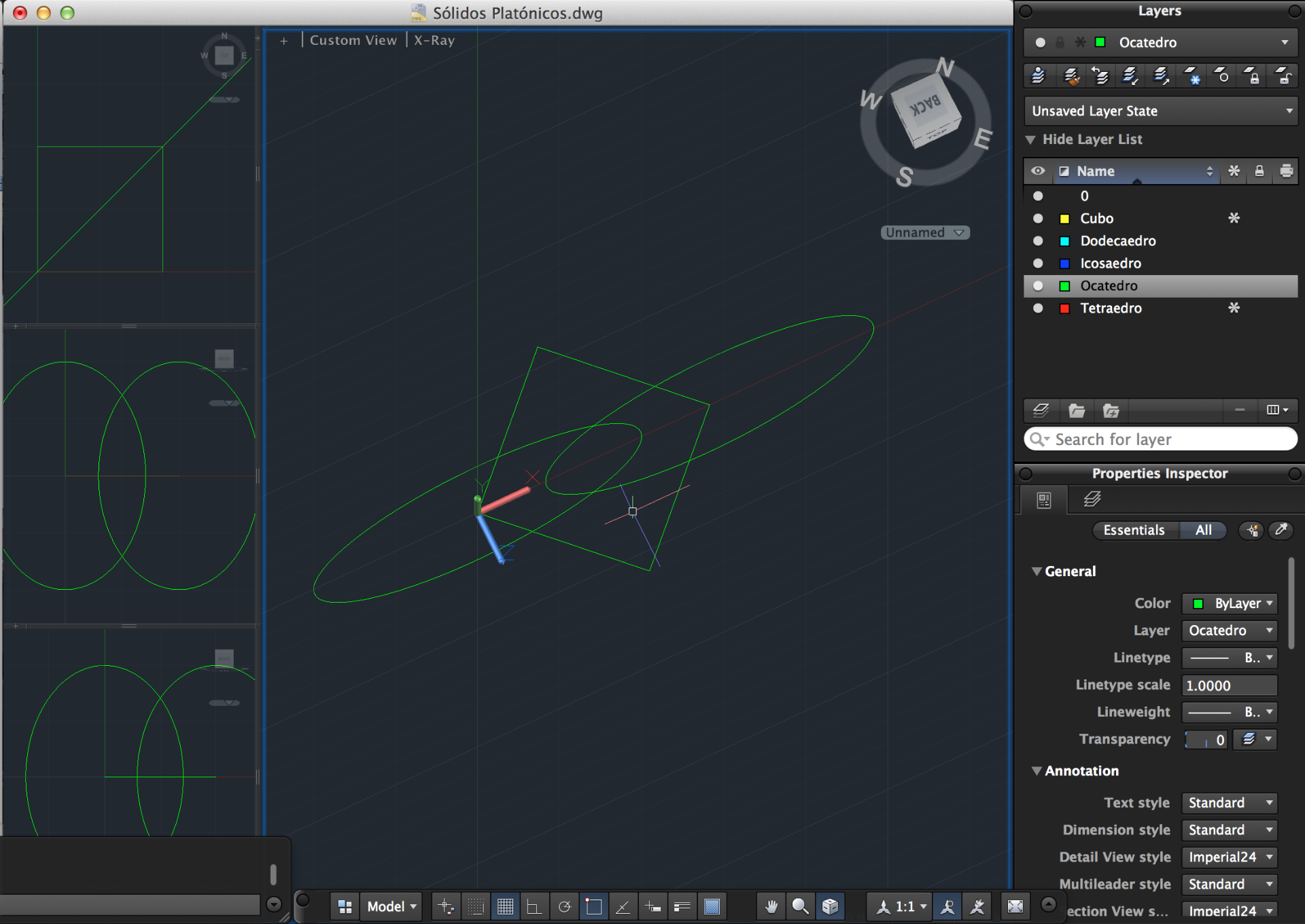Click the Quick Select icon in Properties
This screenshot has width=1305, height=924.
click(x=1252, y=531)
